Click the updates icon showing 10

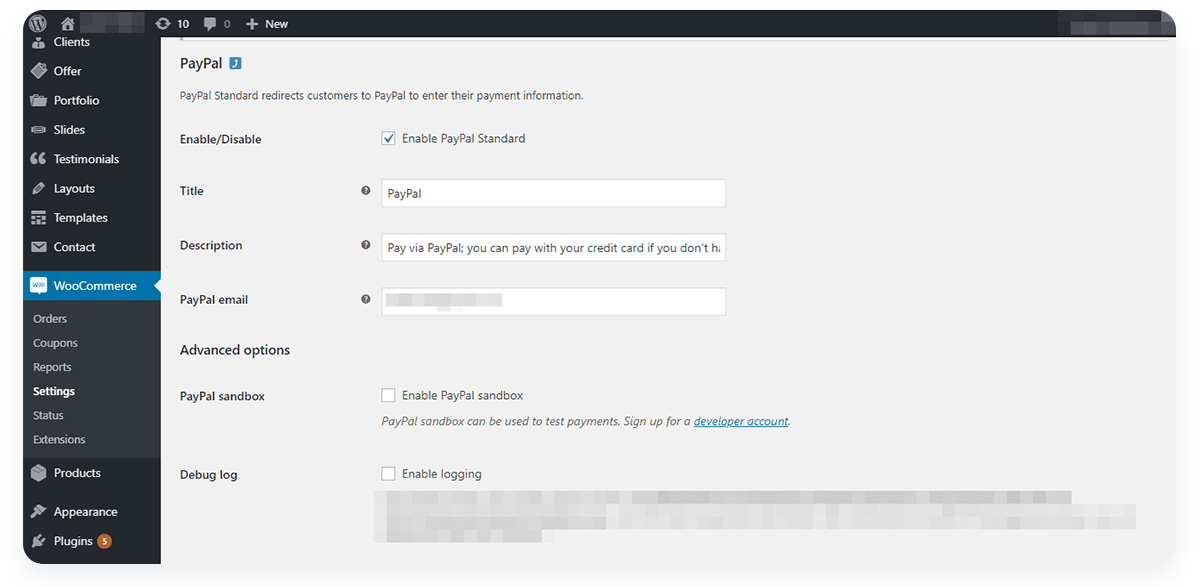tap(163, 23)
